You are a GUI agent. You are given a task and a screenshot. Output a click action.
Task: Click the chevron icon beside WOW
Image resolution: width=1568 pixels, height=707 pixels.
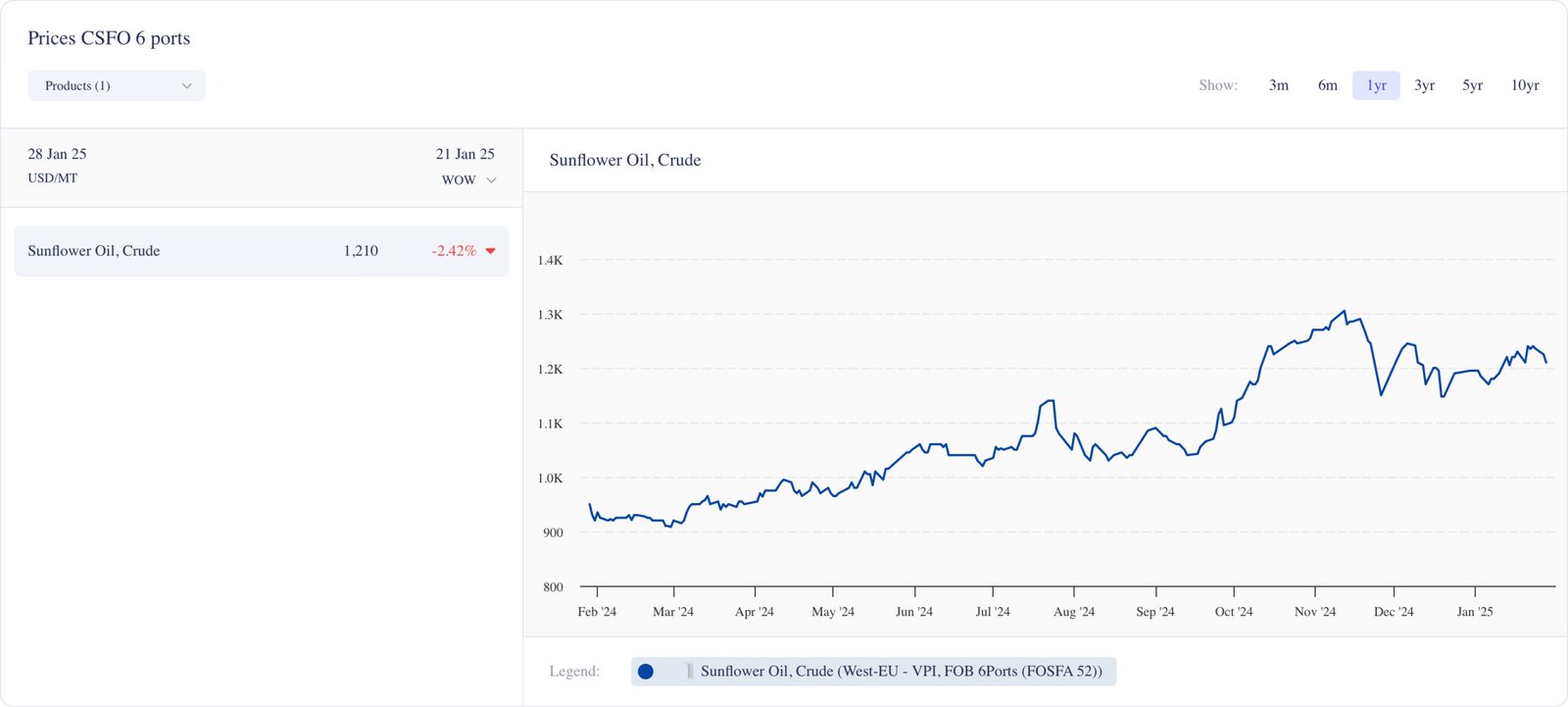(492, 180)
